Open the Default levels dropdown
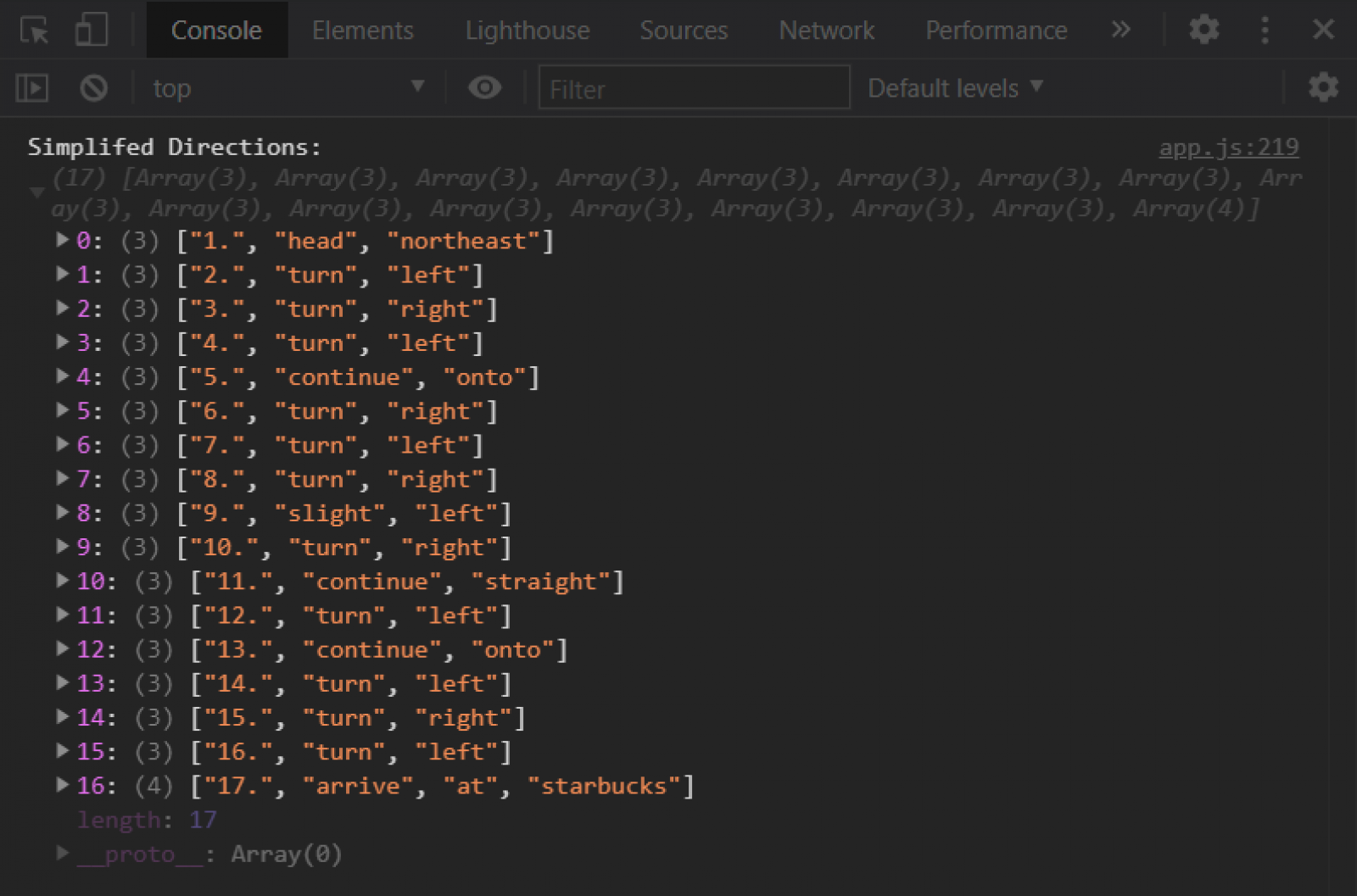This screenshot has height=896, width=1357. (955, 88)
